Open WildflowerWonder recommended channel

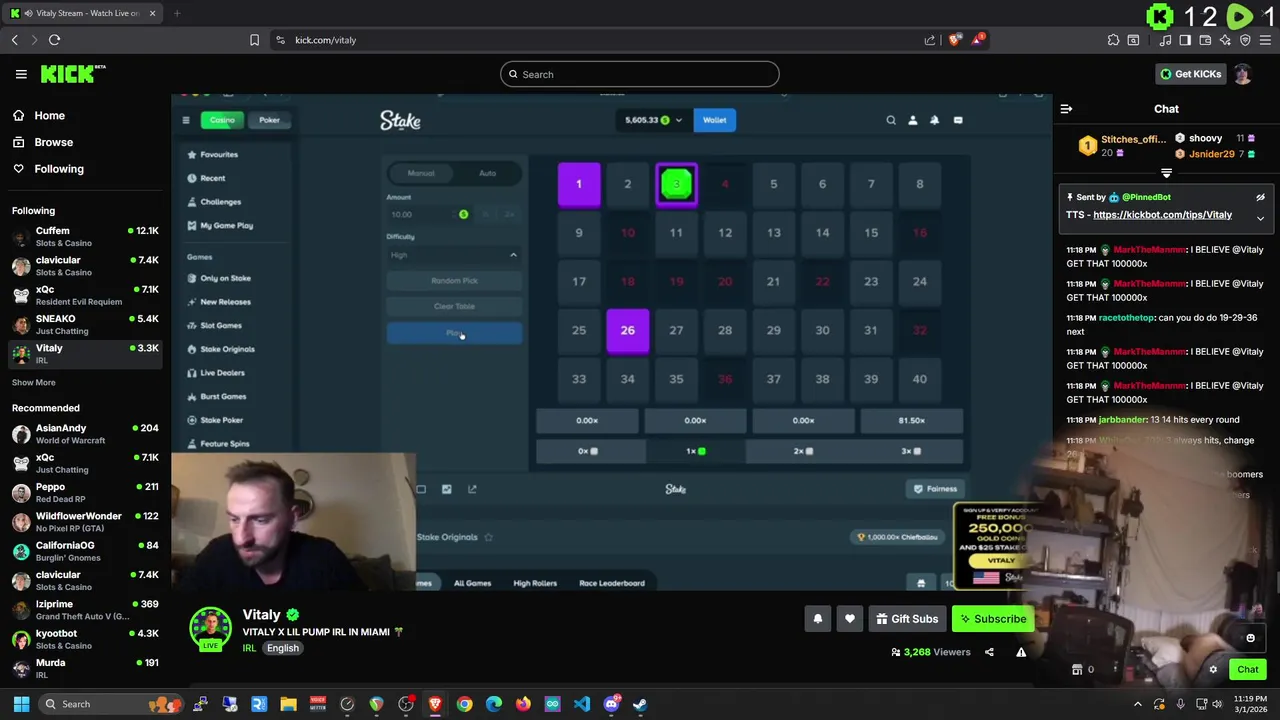[x=85, y=522]
